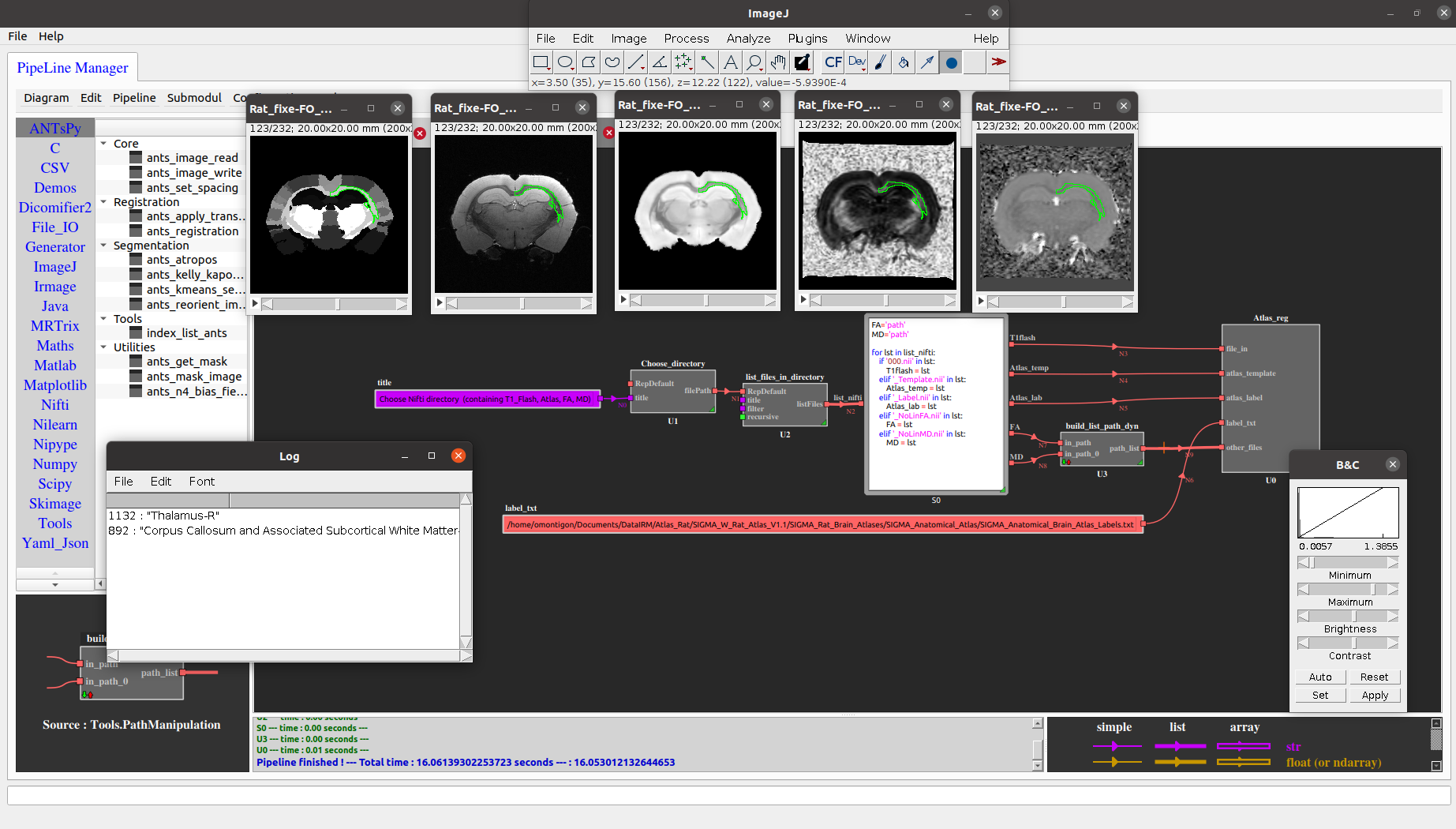Collapse the Registration tree group
The width and height of the screenshot is (1456, 829).
point(103,202)
